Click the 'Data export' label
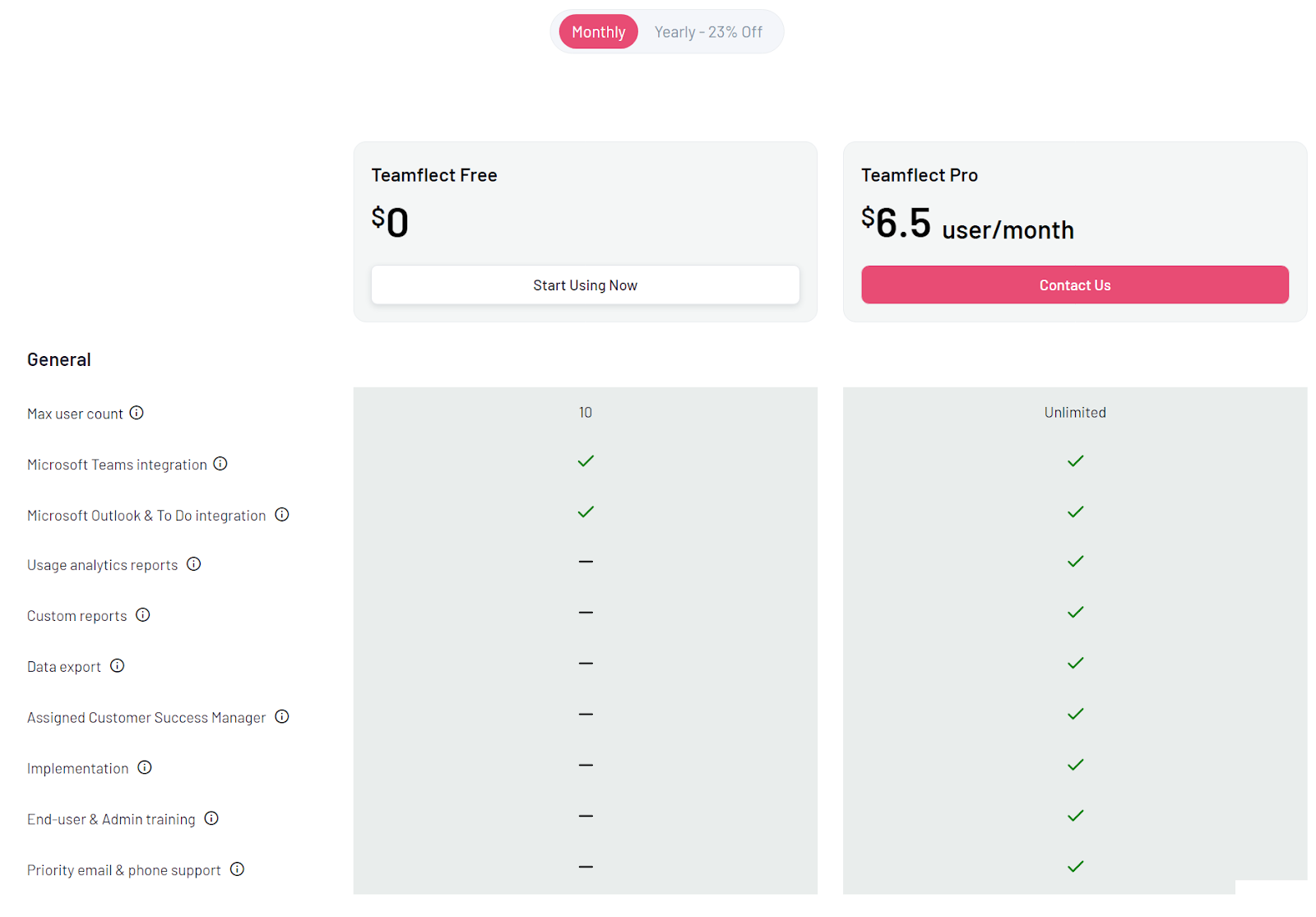 coord(64,667)
